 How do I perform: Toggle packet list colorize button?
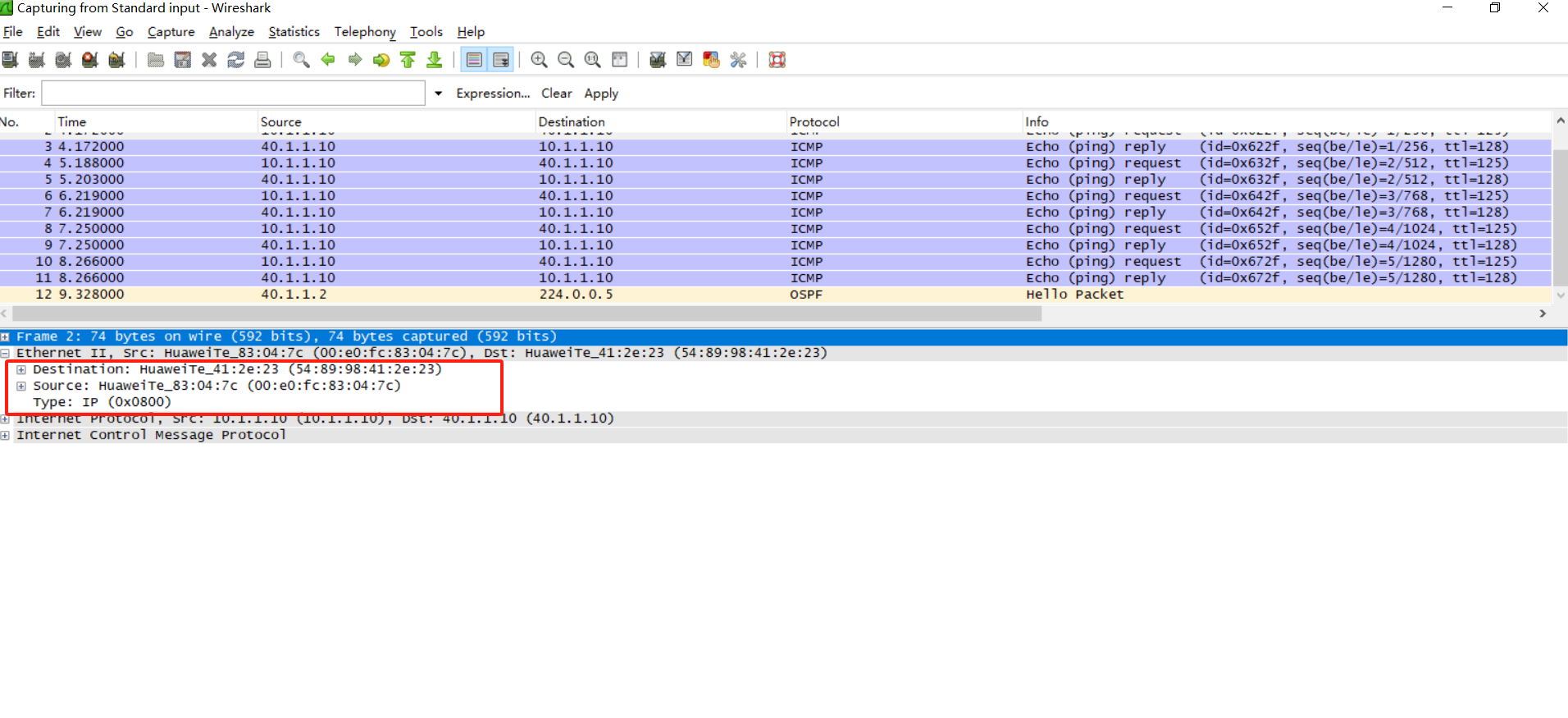click(474, 60)
